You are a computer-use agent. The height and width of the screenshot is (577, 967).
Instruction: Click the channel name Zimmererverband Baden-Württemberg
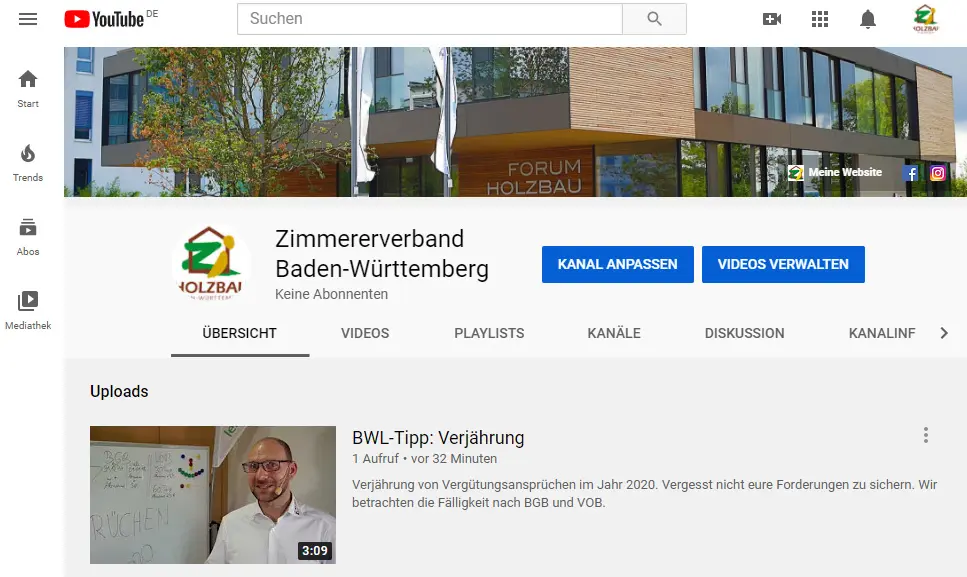382,254
